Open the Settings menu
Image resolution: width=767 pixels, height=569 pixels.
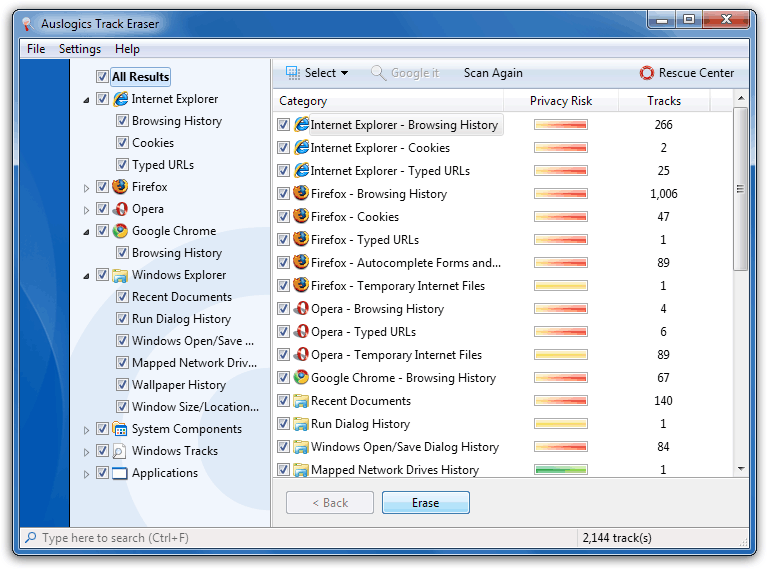[80, 49]
